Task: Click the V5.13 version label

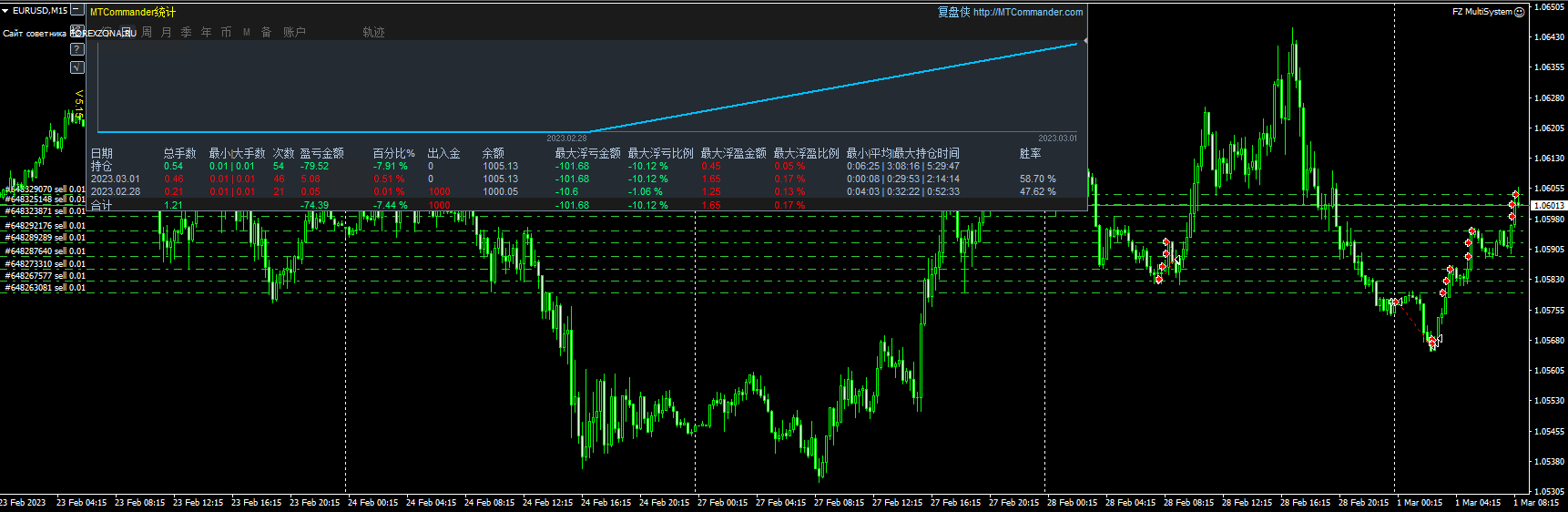Action: [79, 105]
